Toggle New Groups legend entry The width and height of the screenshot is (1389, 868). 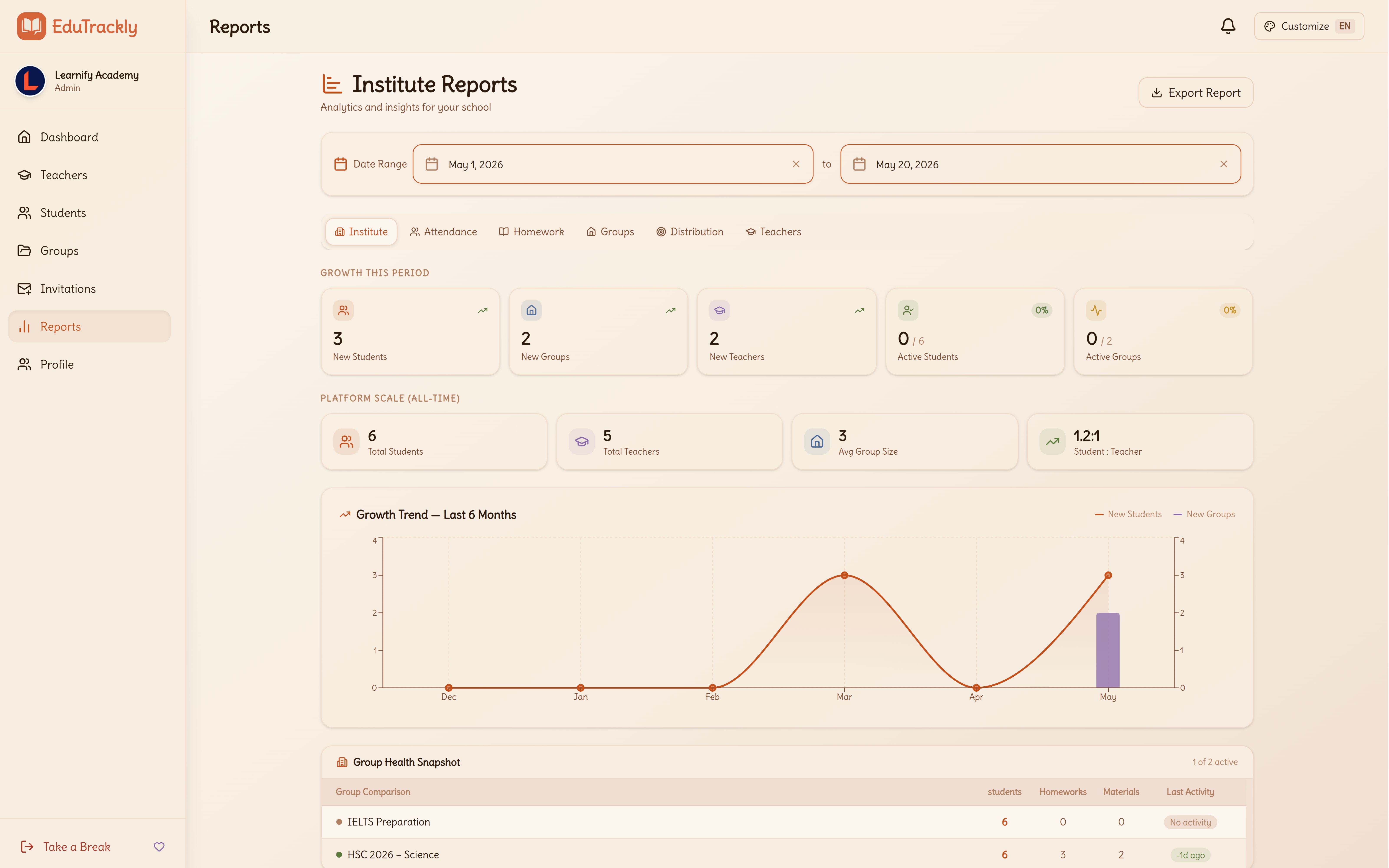[x=1204, y=514]
